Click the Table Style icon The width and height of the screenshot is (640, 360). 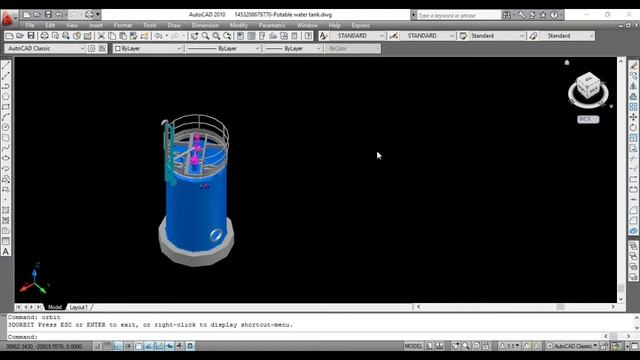(463, 36)
